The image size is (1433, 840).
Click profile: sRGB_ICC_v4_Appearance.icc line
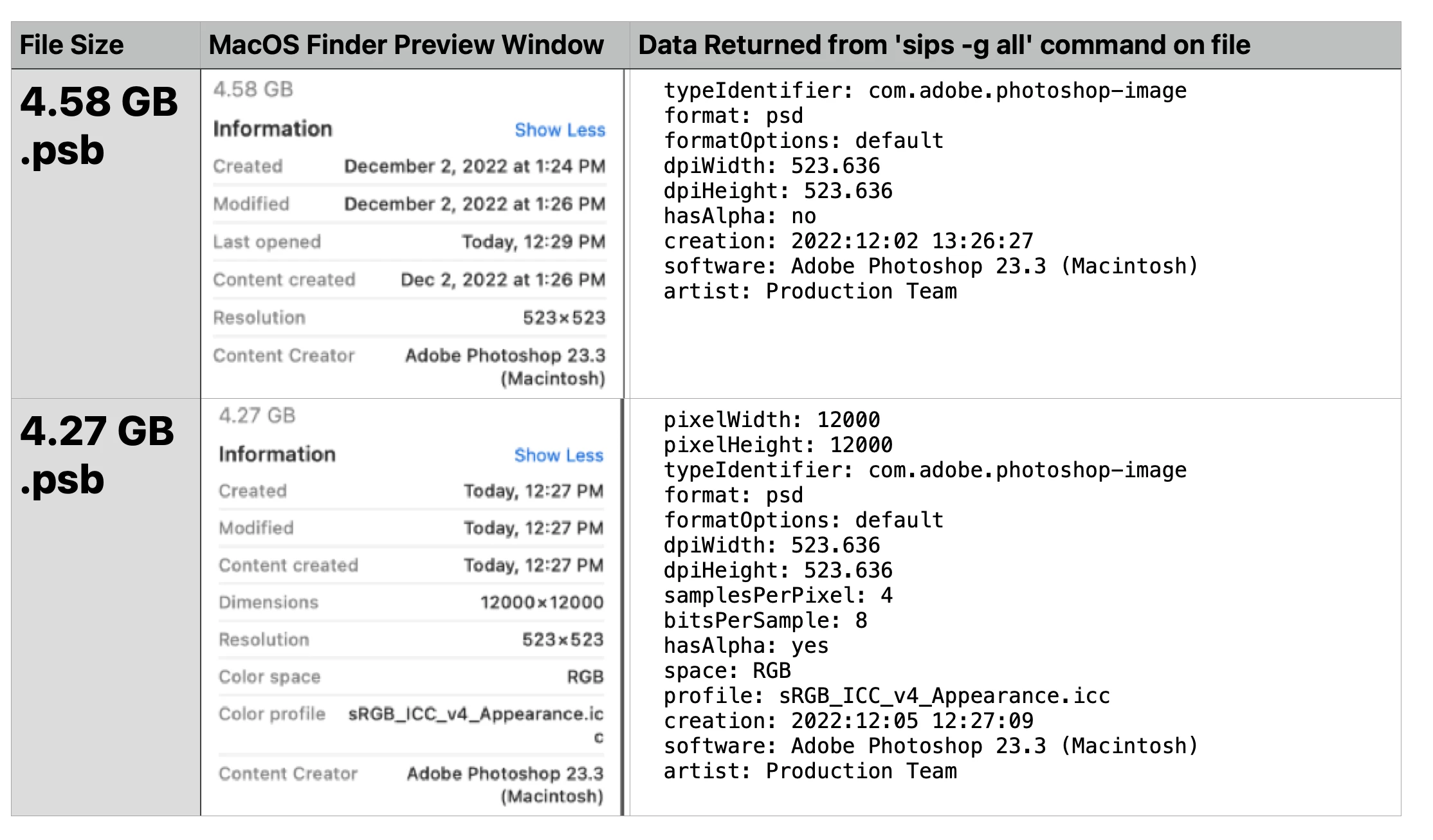click(886, 696)
